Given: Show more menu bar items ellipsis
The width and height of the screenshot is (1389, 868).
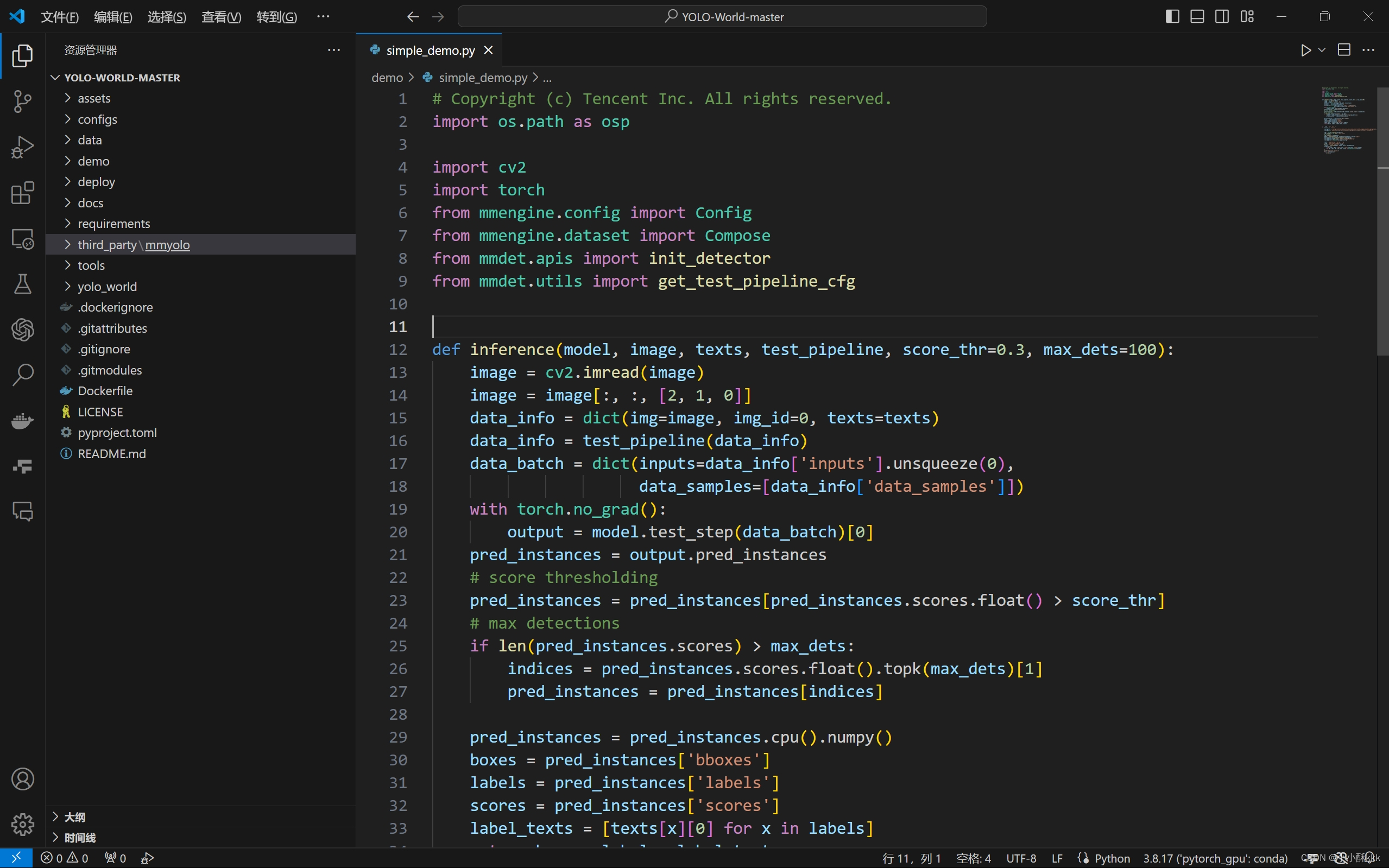Looking at the screenshot, I should click(x=323, y=17).
